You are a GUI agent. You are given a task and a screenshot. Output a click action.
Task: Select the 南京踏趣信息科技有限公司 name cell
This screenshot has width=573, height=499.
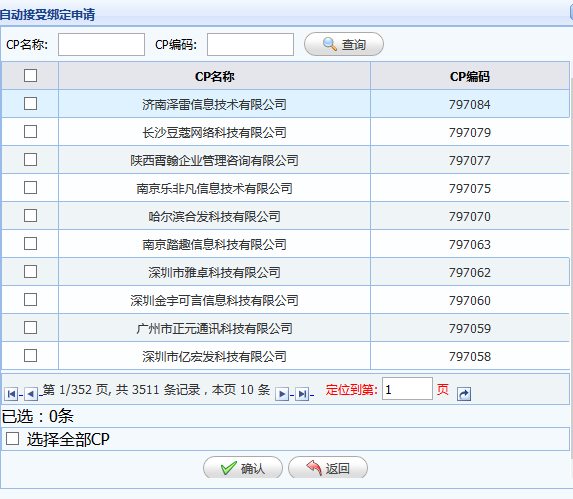point(214,244)
